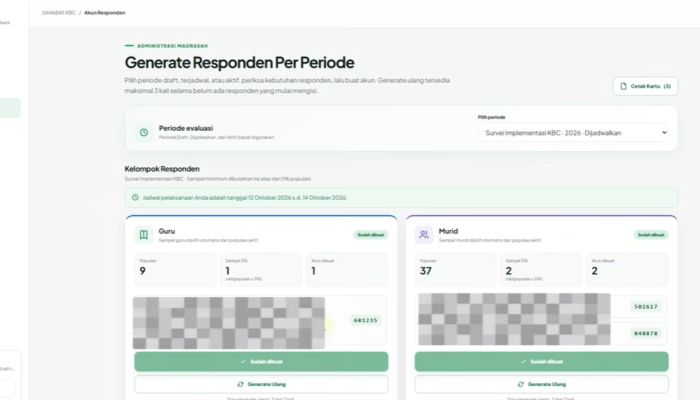
Task: Open SAHABAT KBC breadcrumb link
Action: pyautogui.click(x=58, y=12)
